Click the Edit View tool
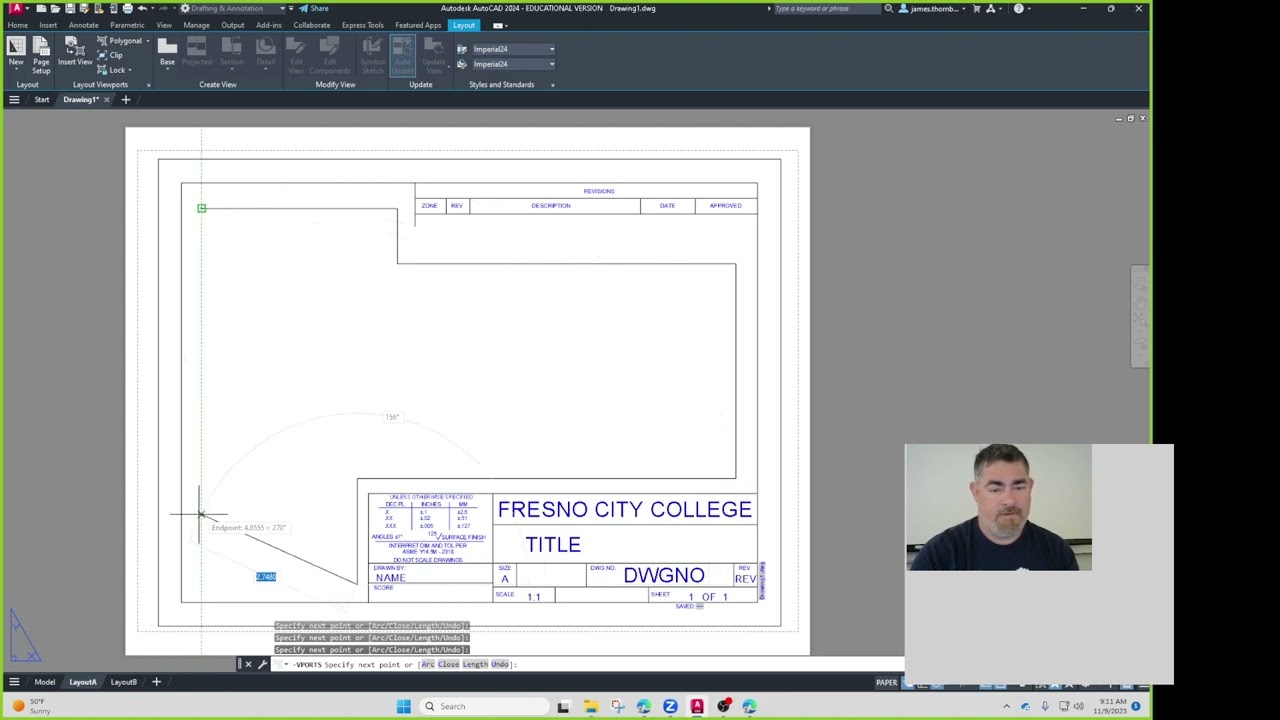 click(296, 55)
